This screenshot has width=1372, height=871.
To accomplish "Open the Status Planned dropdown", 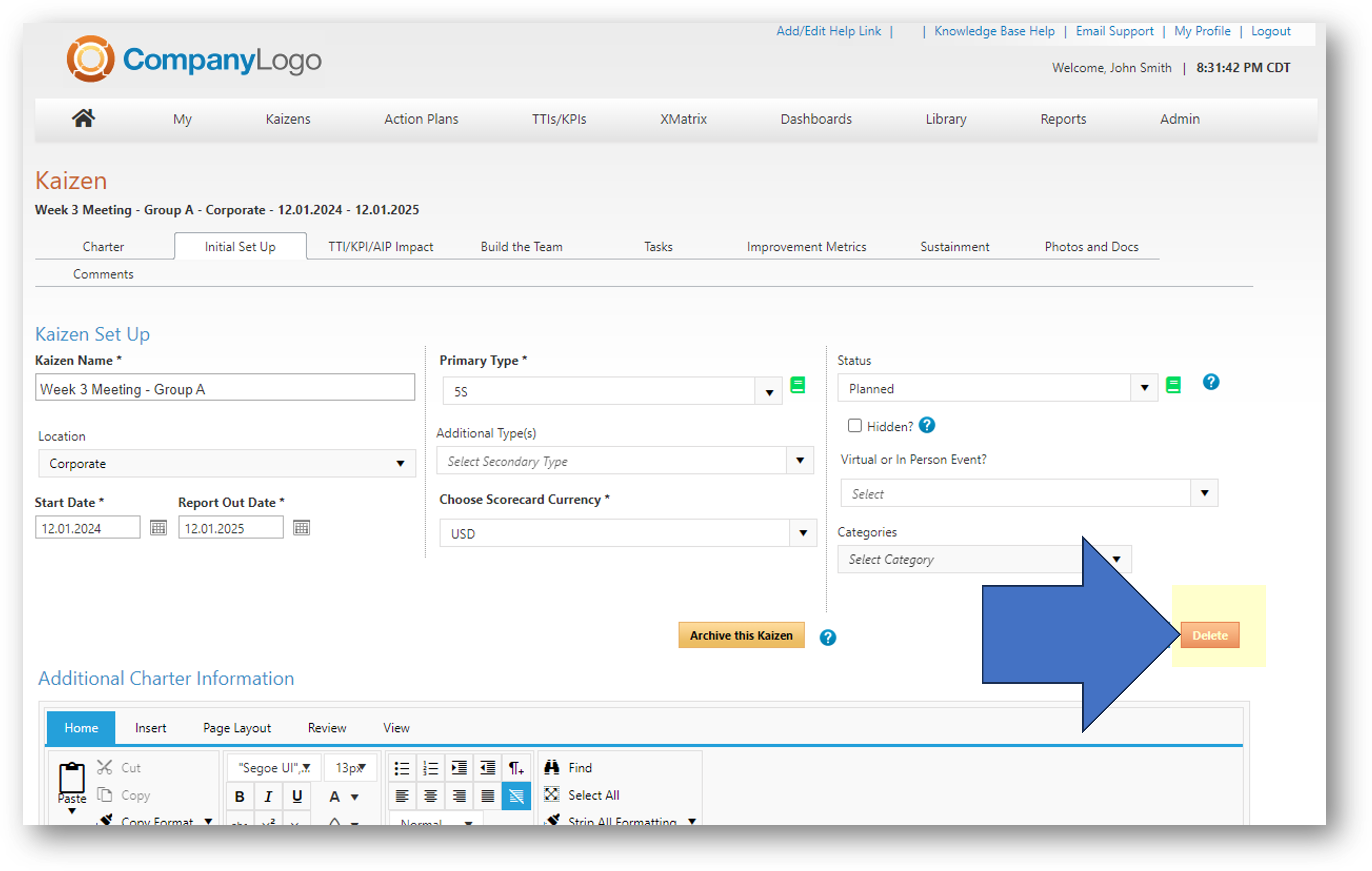I will click(1144, 388).
